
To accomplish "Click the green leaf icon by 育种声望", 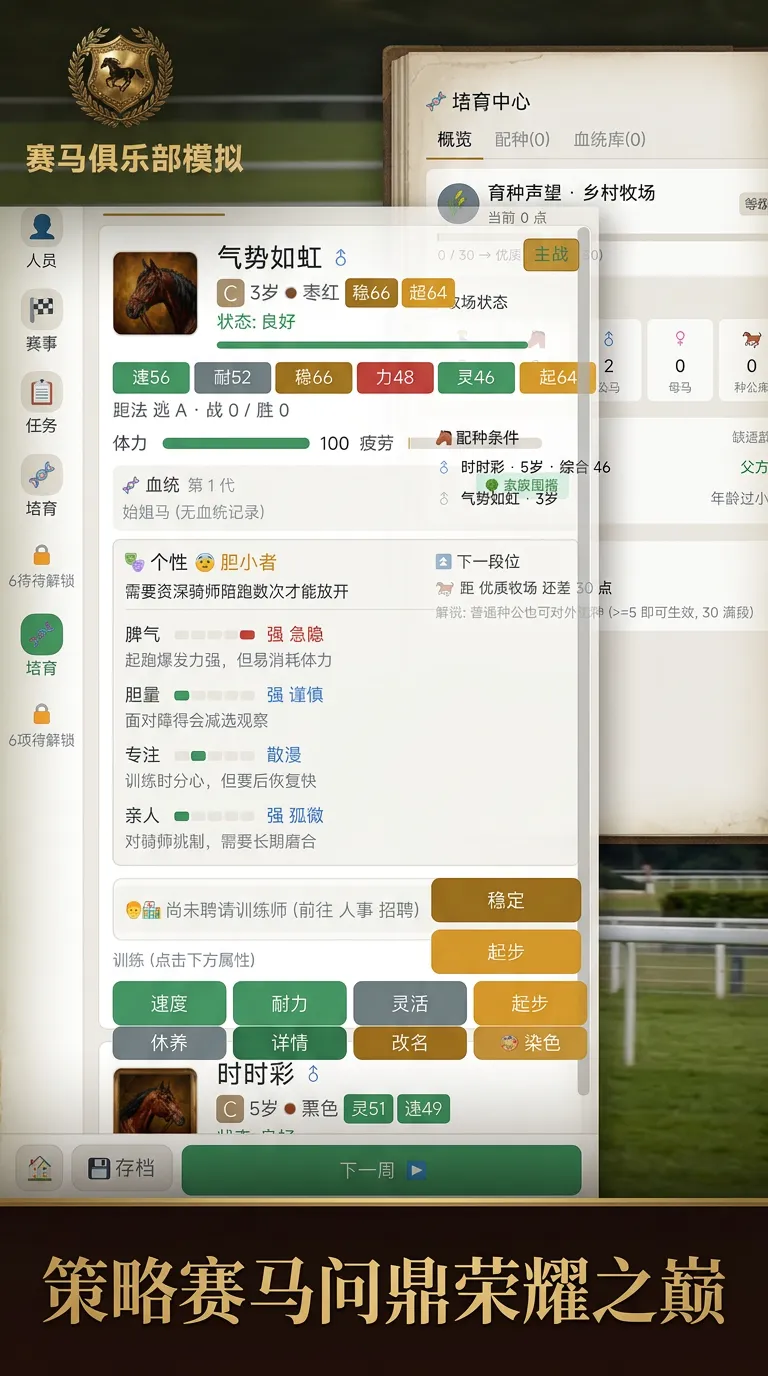I will (459, 203).
